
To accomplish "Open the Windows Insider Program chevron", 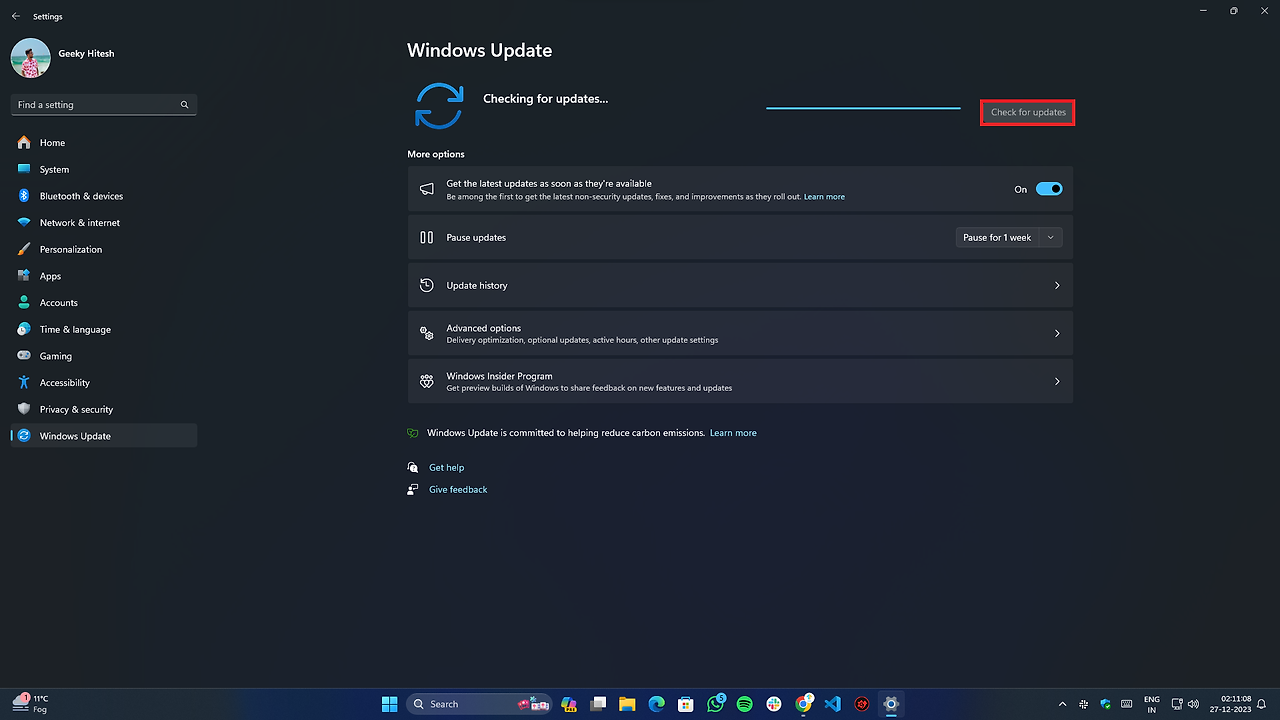I will [x=1057, y=382].
